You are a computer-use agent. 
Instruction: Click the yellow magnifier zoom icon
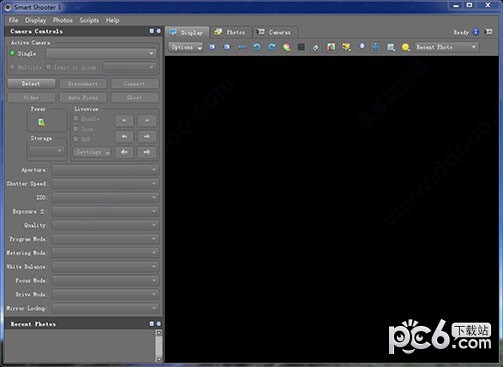pos(406,47)
